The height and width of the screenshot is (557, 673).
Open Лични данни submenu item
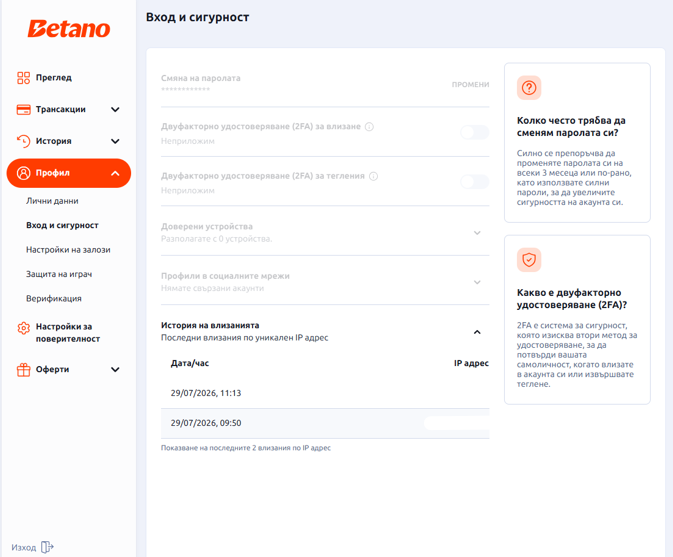click(52, 201)
